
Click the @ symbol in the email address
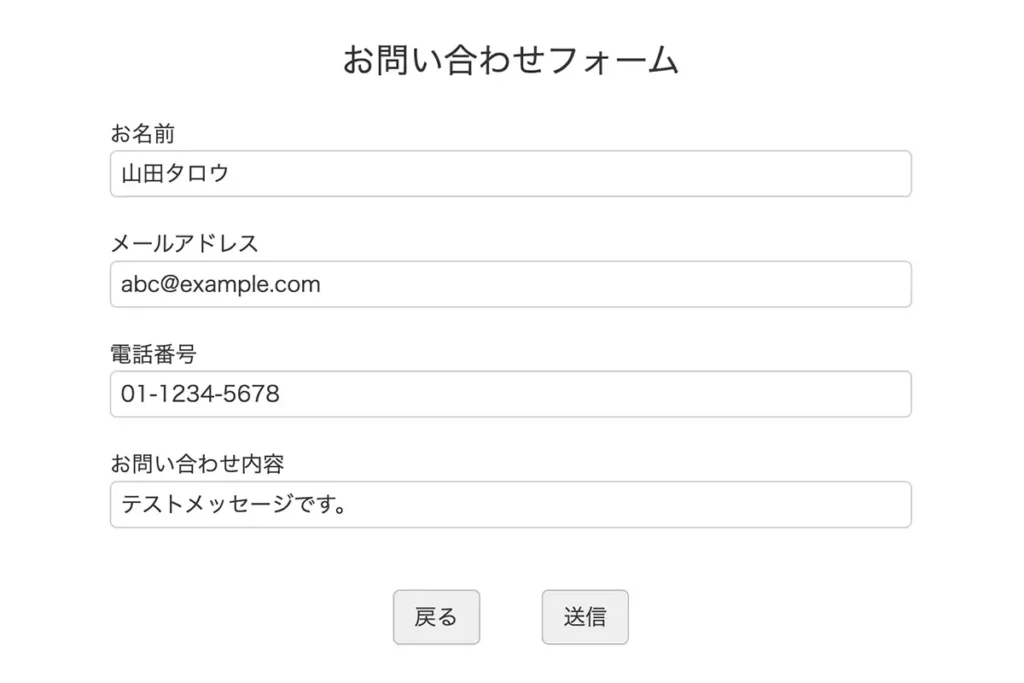coord(168,285)
